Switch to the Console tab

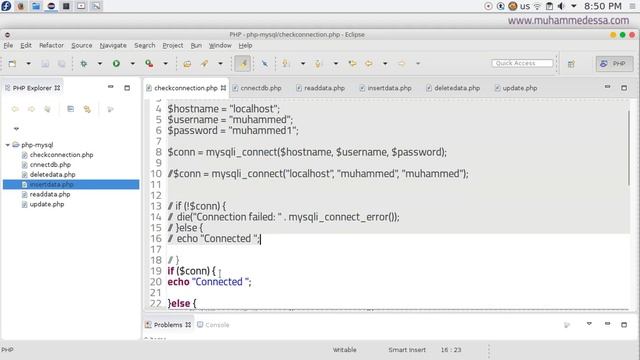[x=213, y=325]
